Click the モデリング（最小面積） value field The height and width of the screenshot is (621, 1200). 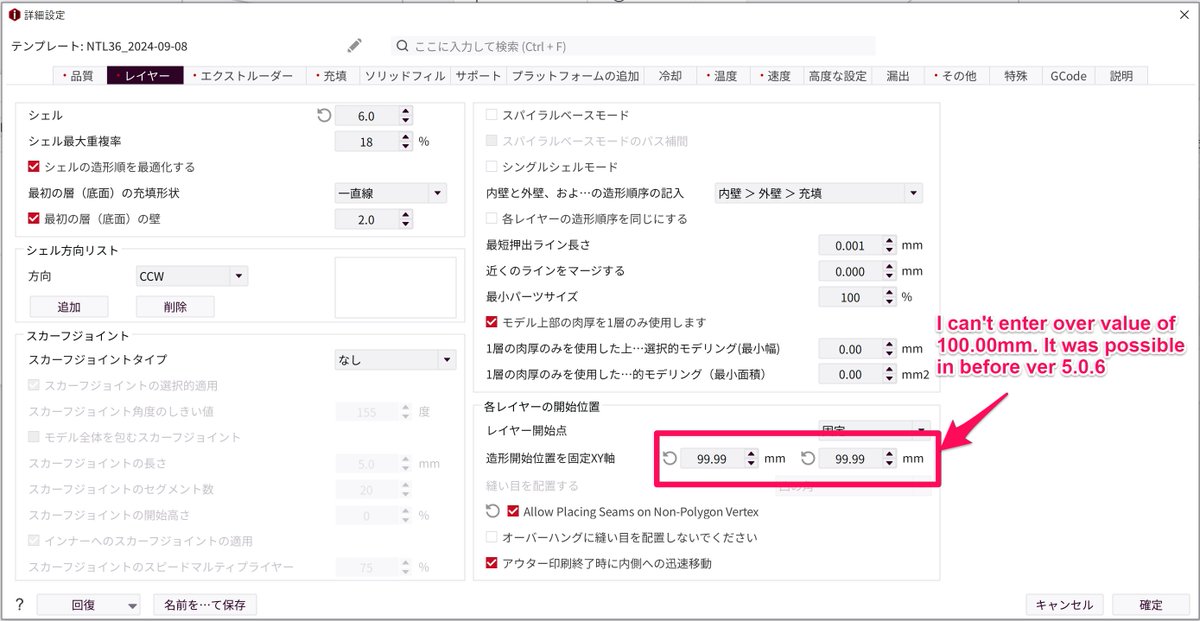click(x=850, y=375)
